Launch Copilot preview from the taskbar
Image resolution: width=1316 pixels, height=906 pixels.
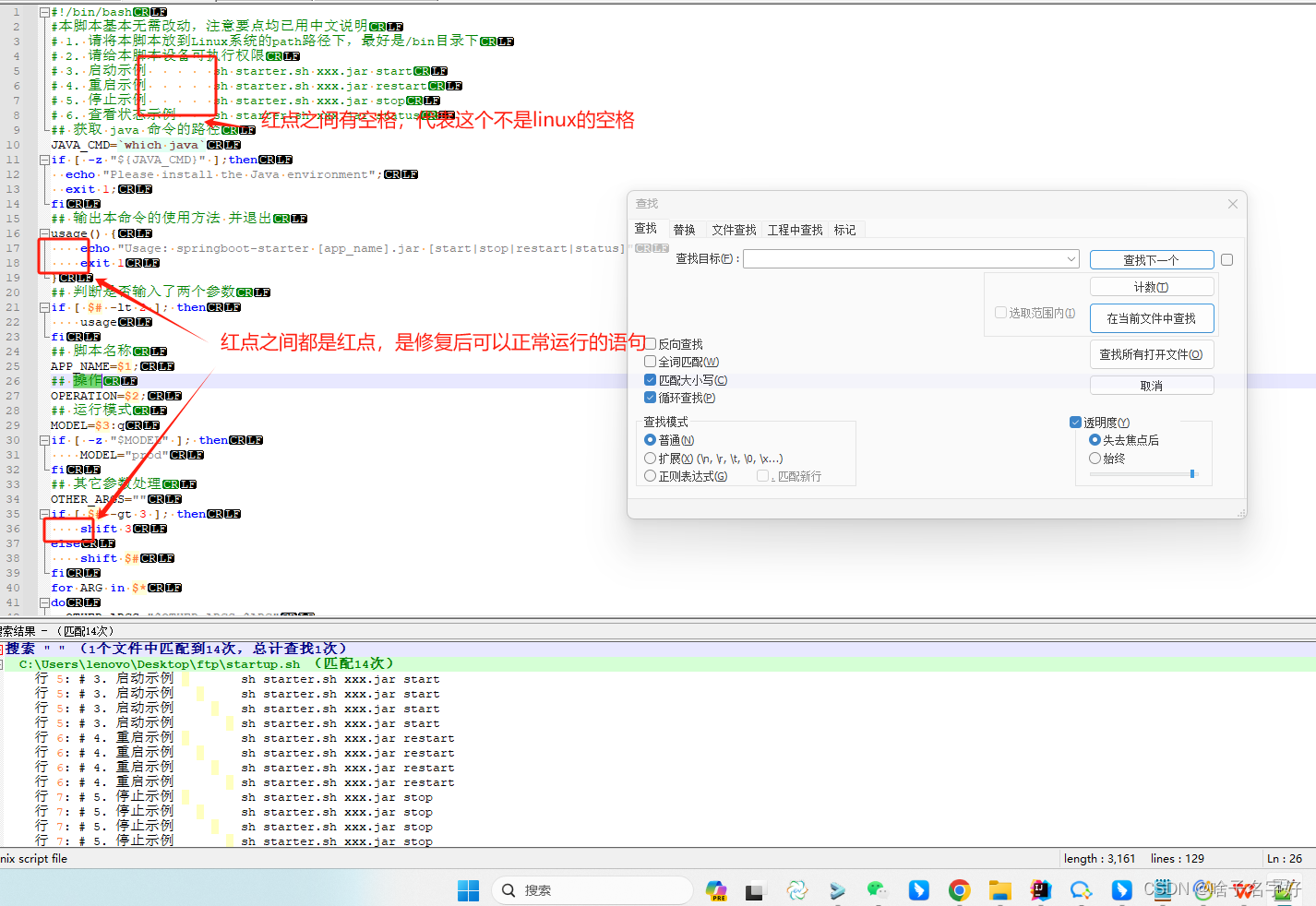pos(716,890)
